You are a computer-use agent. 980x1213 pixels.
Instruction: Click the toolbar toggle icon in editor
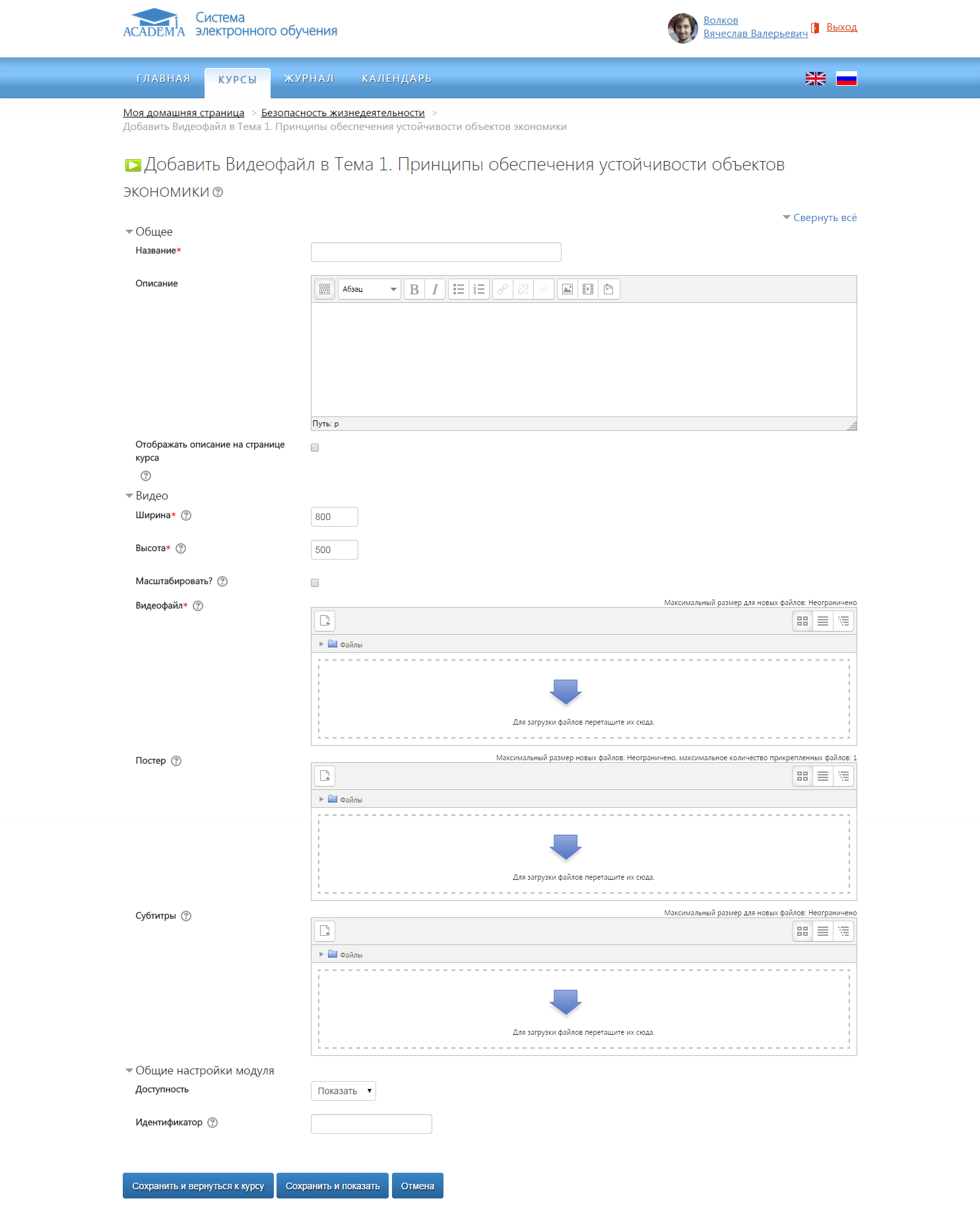pyautogui.click(x=325, y=289)
